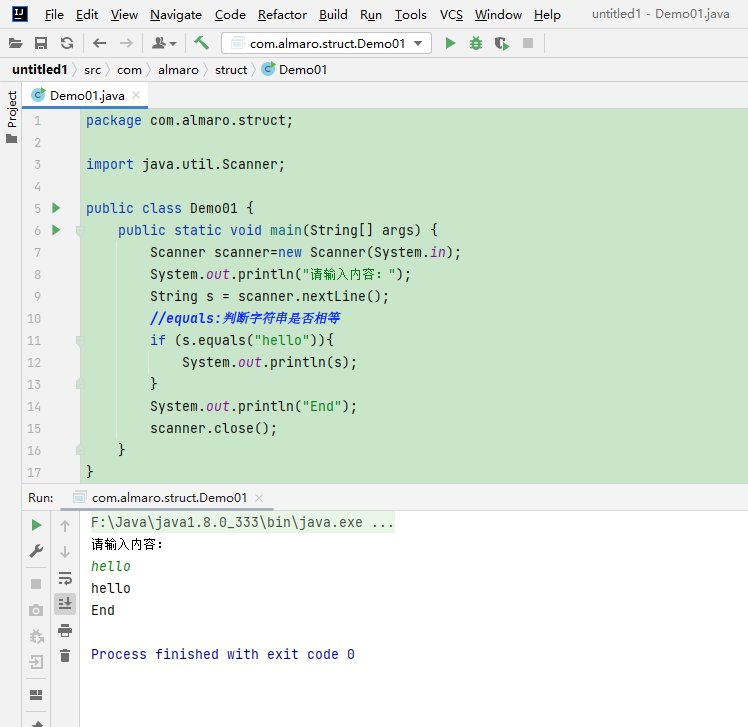The height and width of the screenshot is (727, 748).
Task: Open the Project tool window sidebar button
Action: tap(12, 116)
